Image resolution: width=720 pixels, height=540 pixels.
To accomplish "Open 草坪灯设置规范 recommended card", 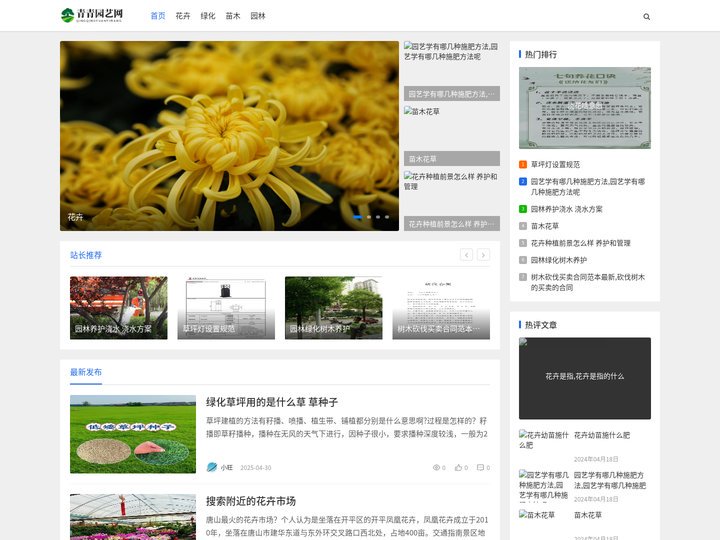I will point(226,308).
